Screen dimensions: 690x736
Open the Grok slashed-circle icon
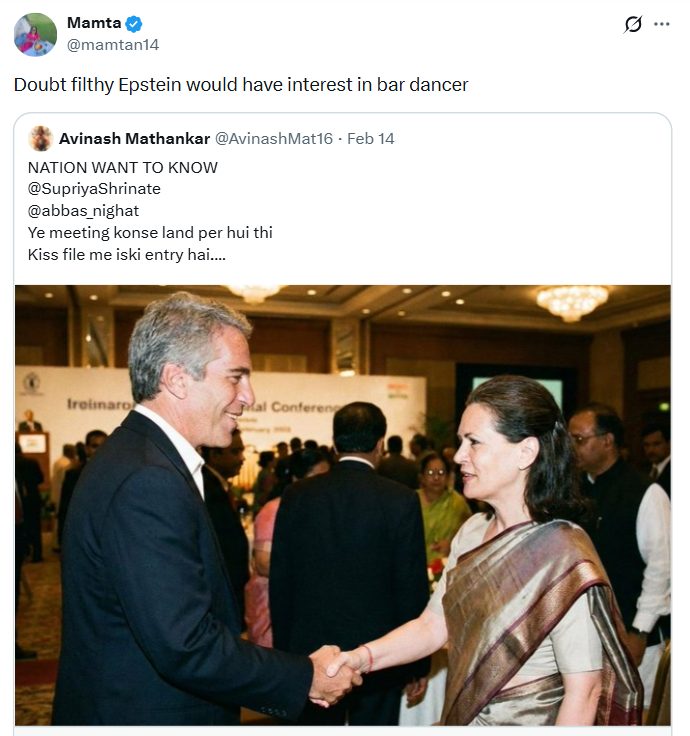(x=633, y=24)
